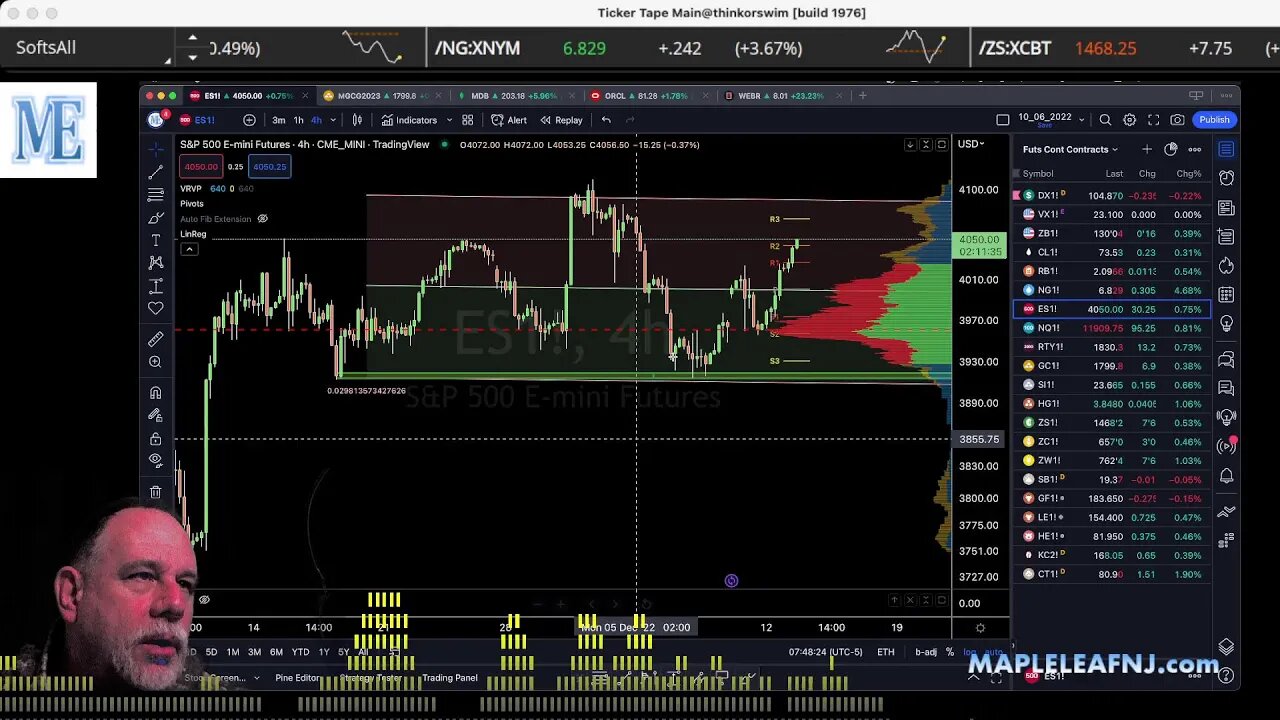Open the USD currency dropdown
This screenshot has height=720, width=1280.
click(971, 144)
